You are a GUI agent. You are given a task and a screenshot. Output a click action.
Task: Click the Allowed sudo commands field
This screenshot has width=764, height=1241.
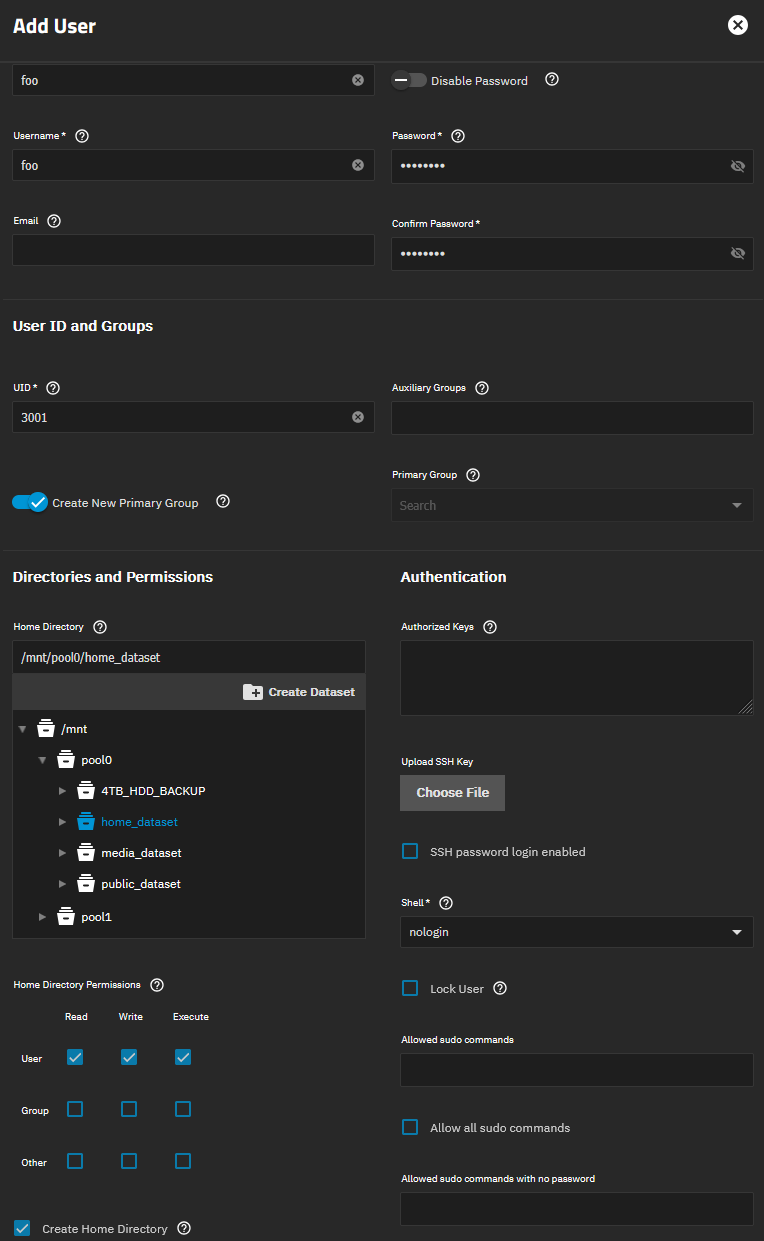tap(577, 1069)
